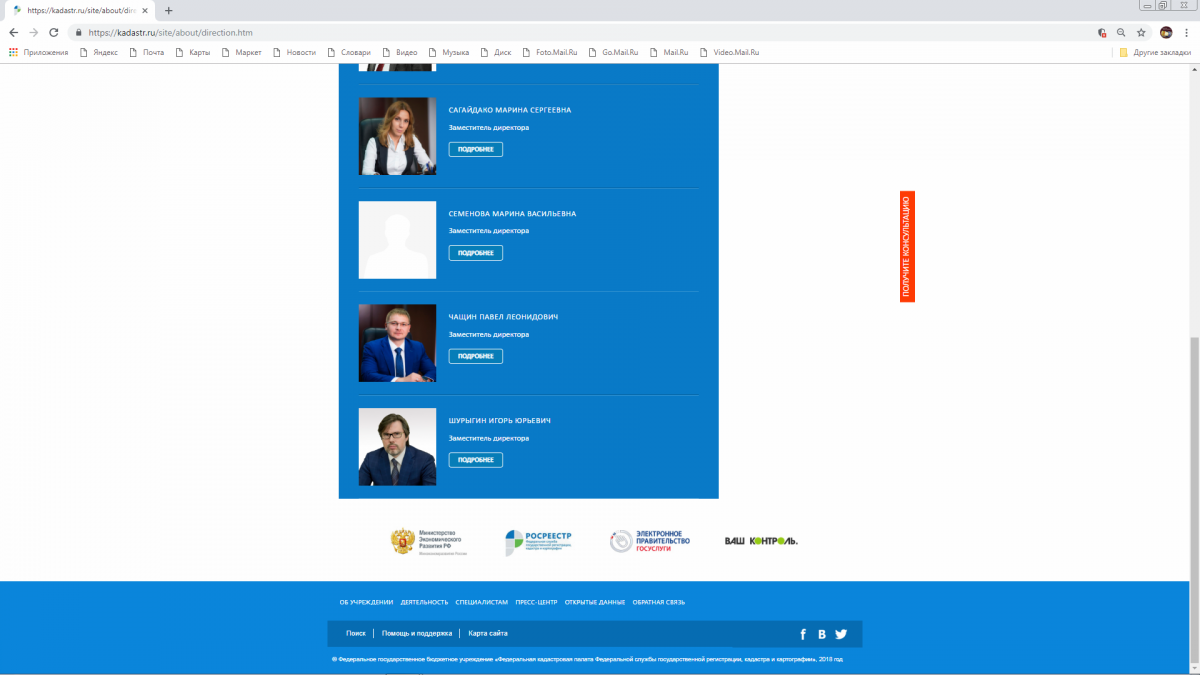Select Пресс-центр in the footer menu
Screen dimensions: 1200x675
pos(536,602)
